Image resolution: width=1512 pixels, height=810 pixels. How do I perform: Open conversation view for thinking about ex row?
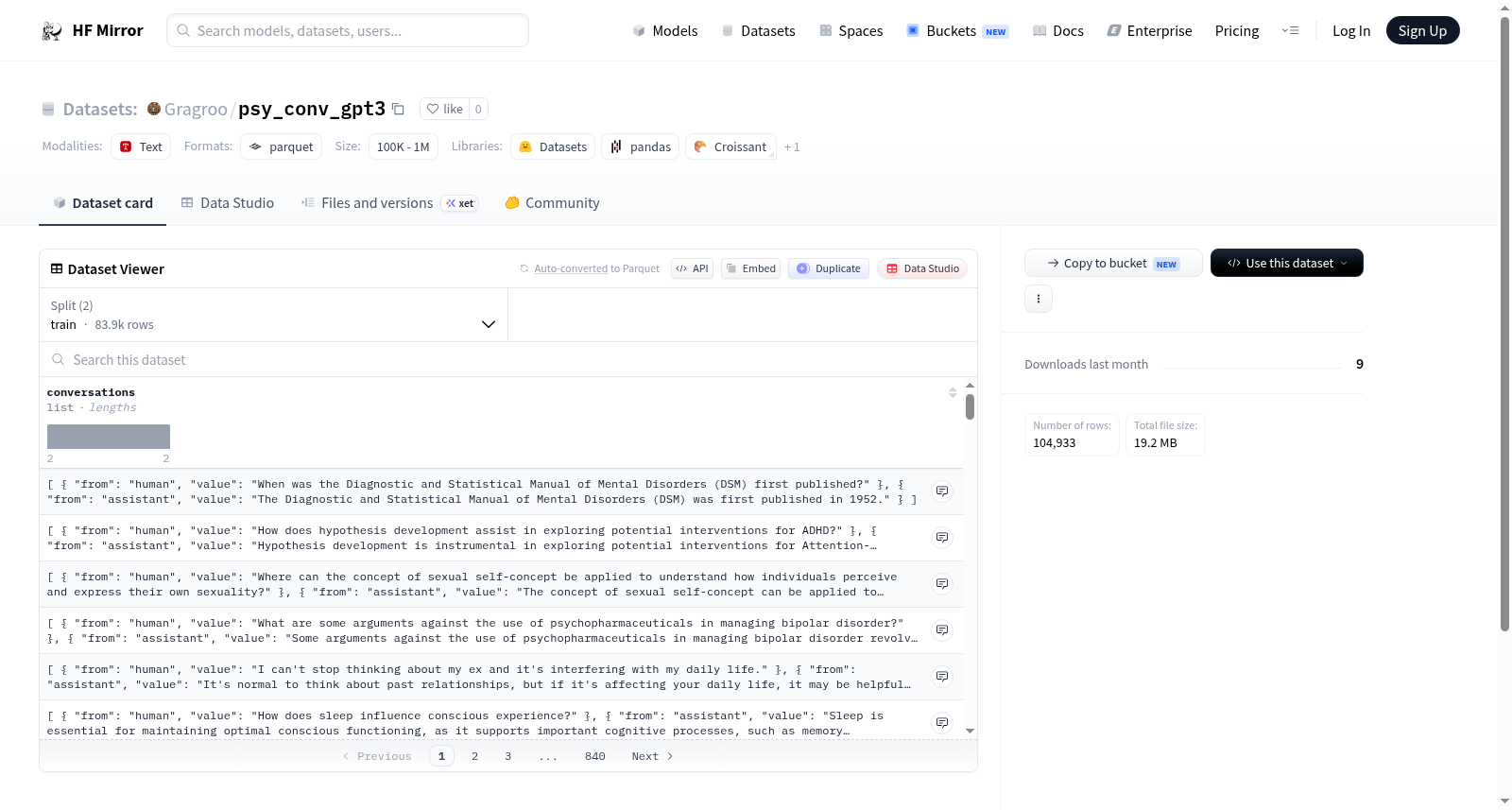942,676
